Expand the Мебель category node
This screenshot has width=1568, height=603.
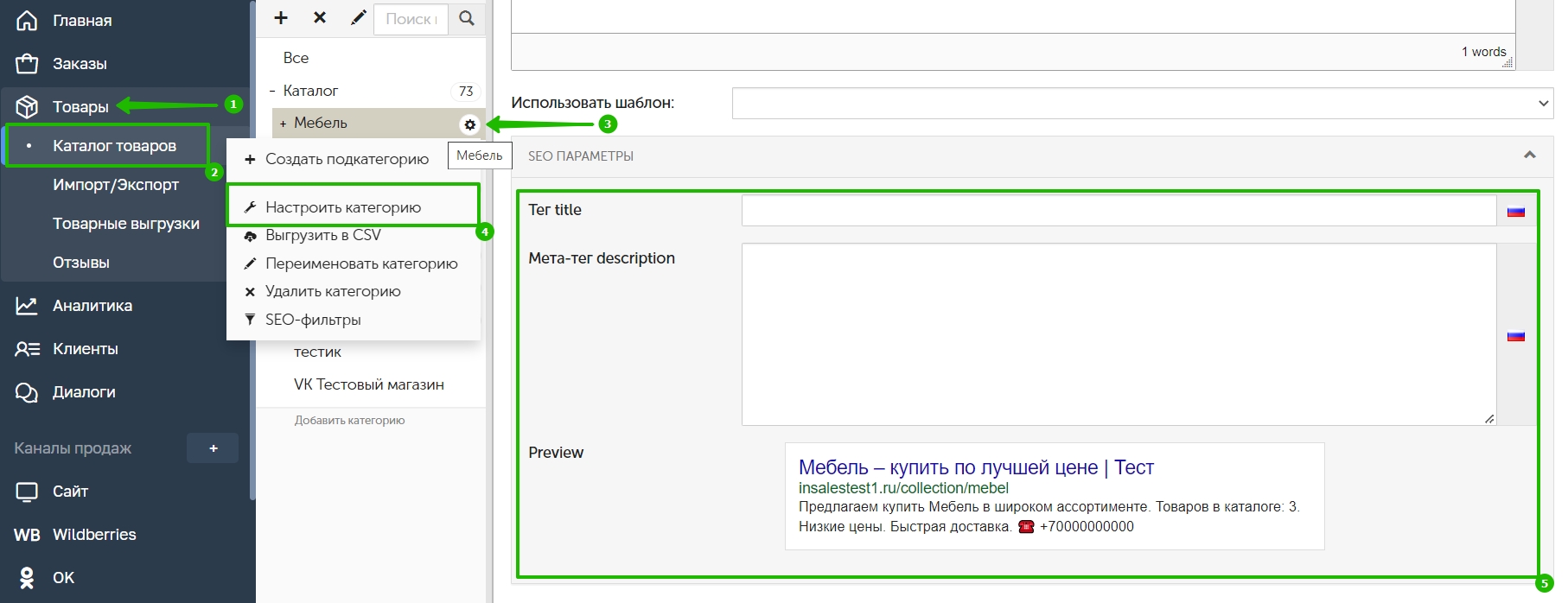click(x=283, y=124)
